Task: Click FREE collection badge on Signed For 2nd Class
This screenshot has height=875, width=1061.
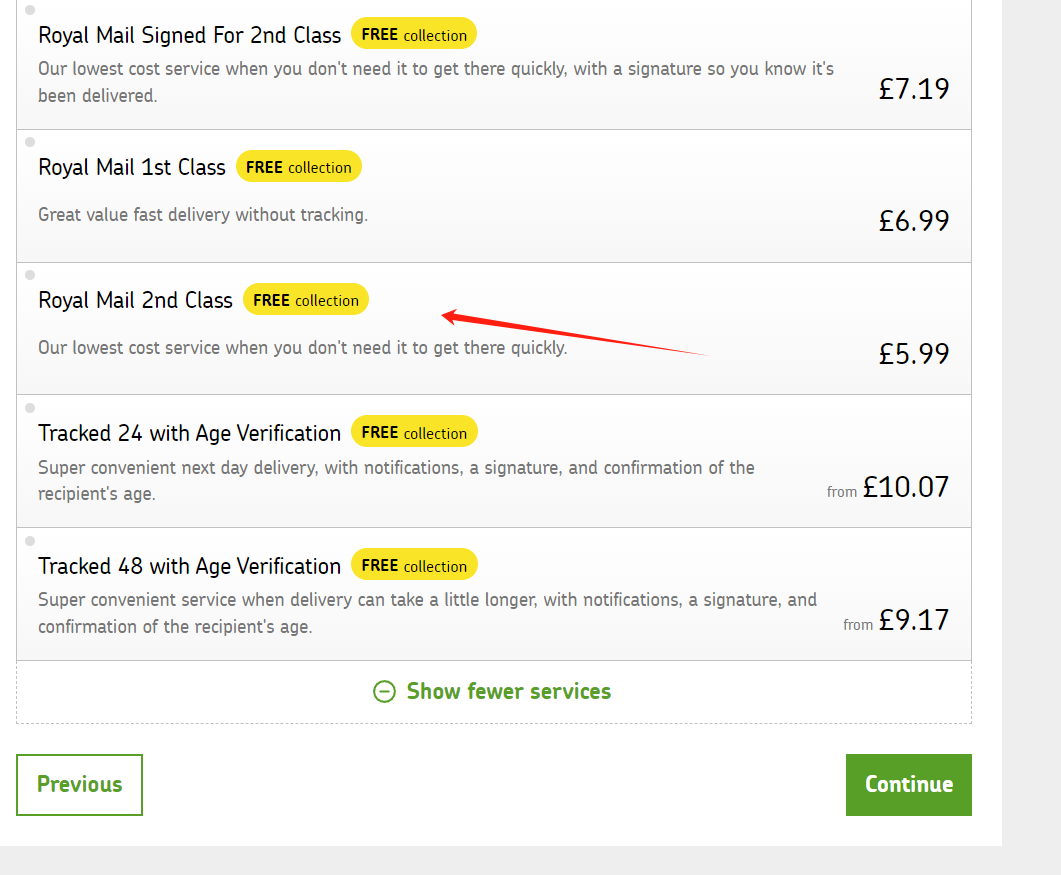Action: point(414,34)
